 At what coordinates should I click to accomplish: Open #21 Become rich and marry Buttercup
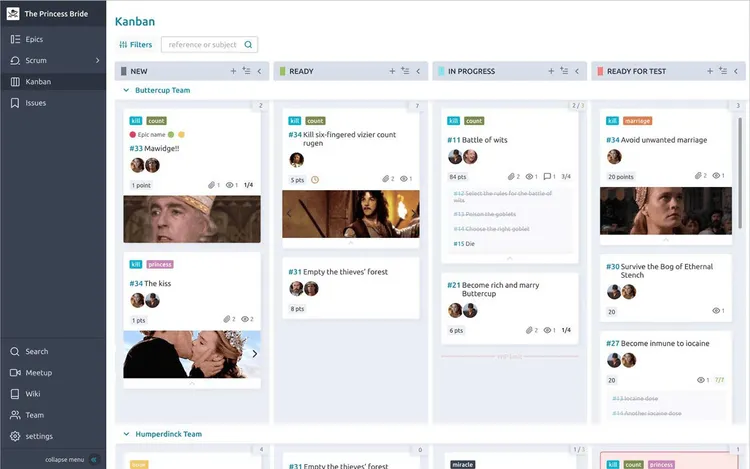pos(493,289)
